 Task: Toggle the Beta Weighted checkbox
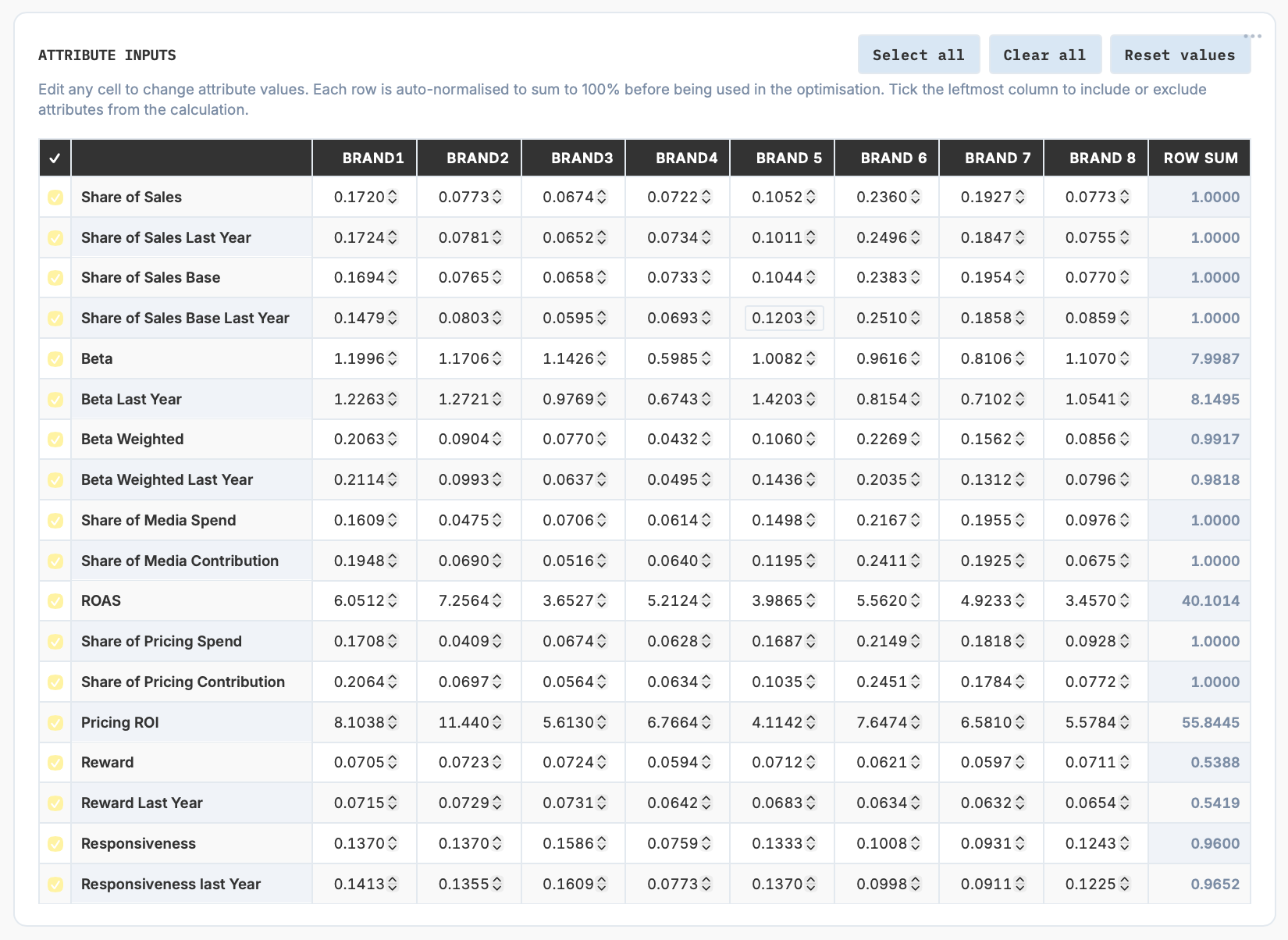pyautogui.click(x=55, y=440)
